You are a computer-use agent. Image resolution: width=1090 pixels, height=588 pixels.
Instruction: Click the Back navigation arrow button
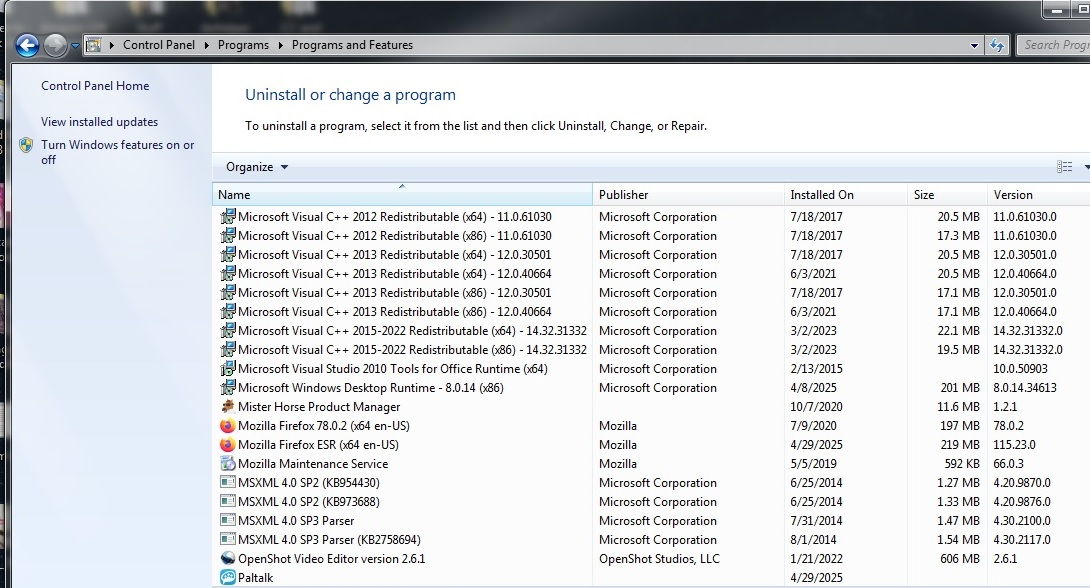tap(27, 46)
